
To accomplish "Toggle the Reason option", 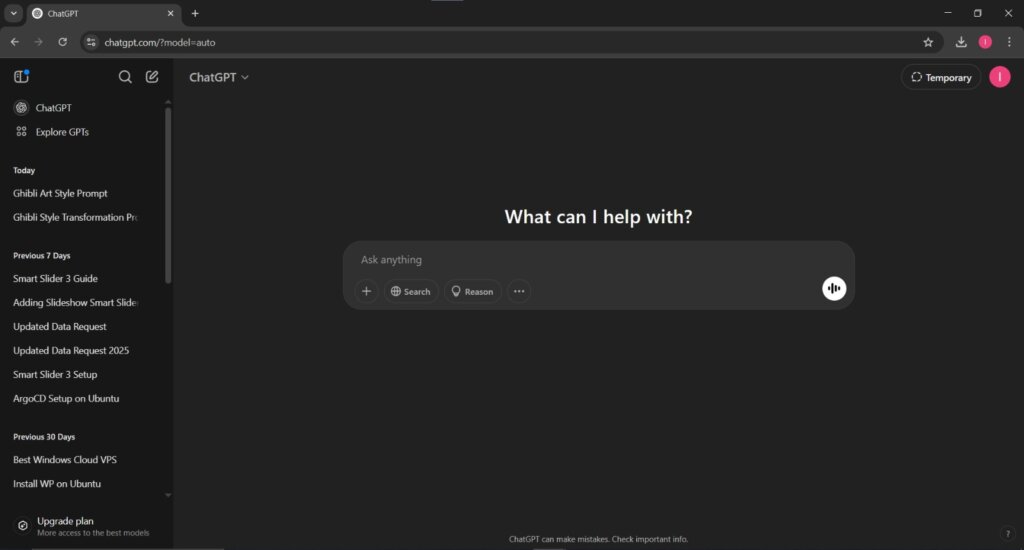I will pos(472,291).
